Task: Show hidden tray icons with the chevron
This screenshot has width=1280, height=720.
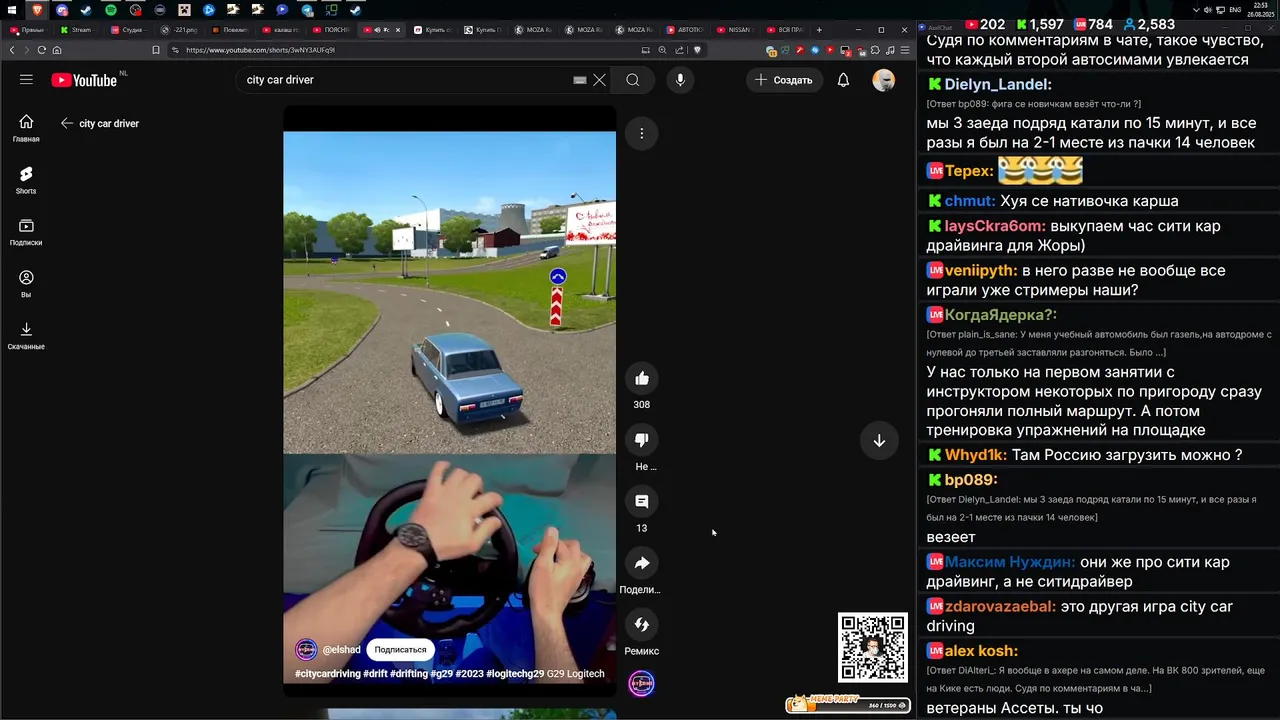Action: [x=1197, y=10]
